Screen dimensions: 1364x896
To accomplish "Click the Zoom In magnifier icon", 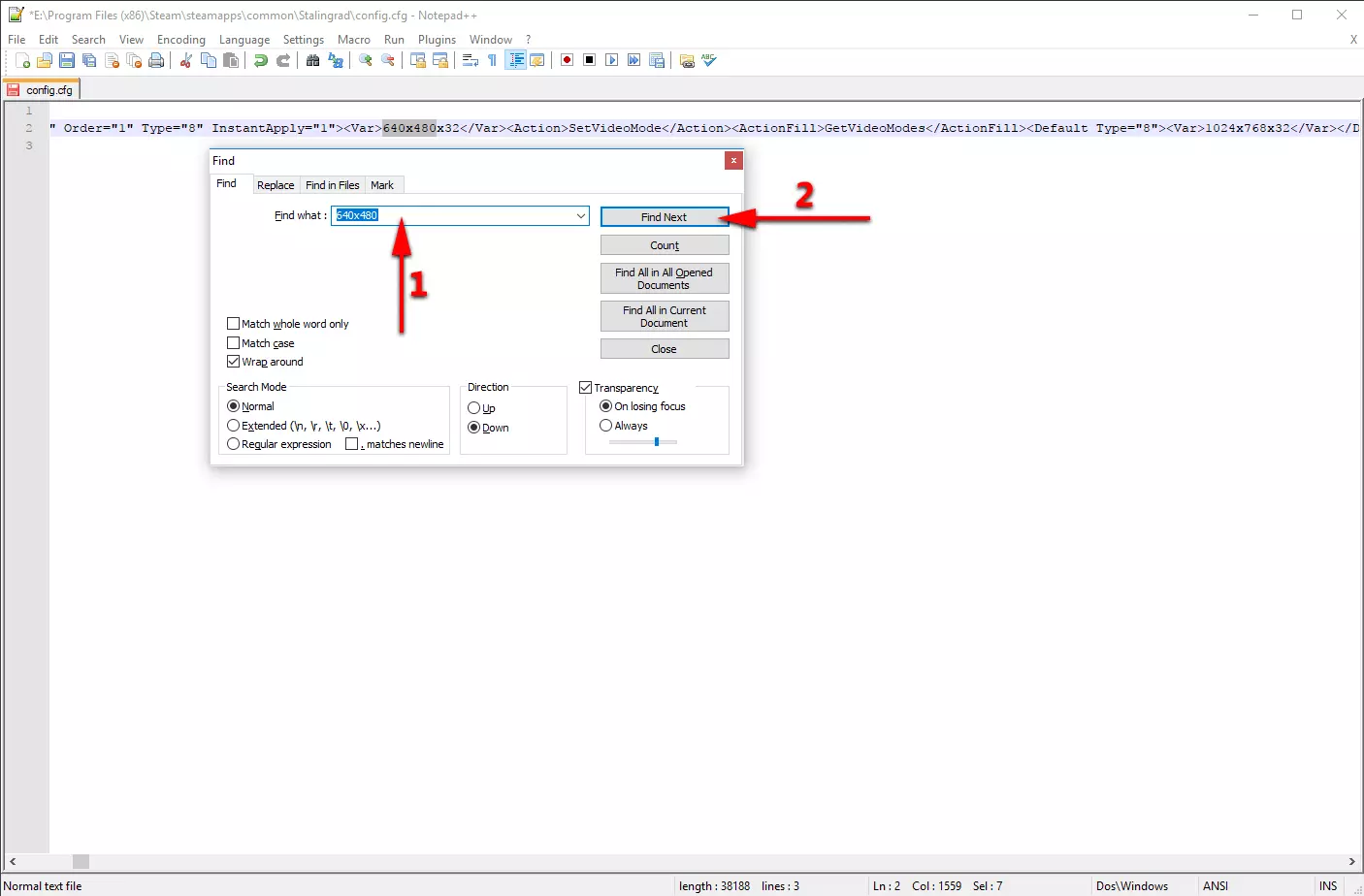I will tap(365, 60).
